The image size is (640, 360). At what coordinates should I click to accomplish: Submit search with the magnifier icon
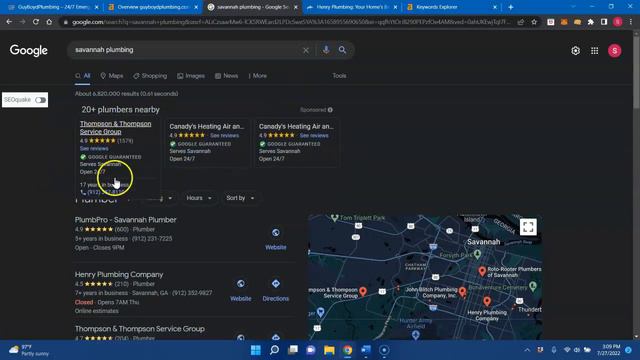click(x=342, y=50)
